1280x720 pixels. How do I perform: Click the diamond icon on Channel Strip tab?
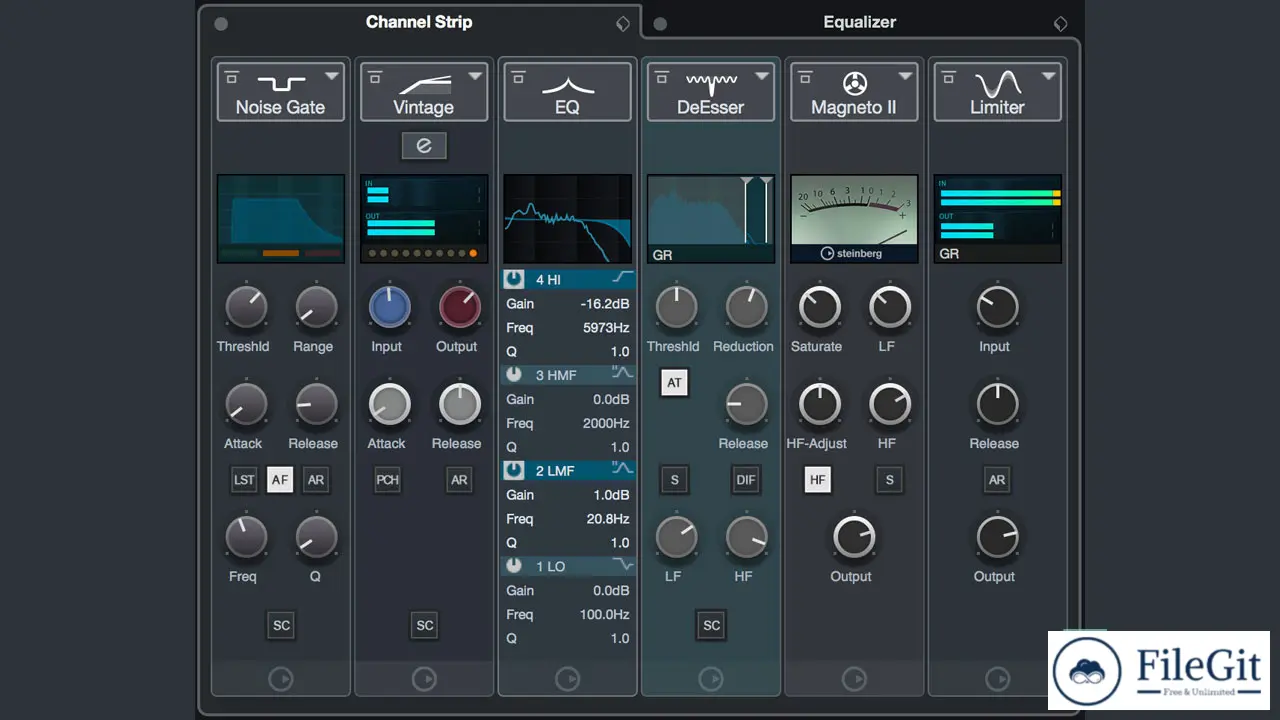coord(623,24)
